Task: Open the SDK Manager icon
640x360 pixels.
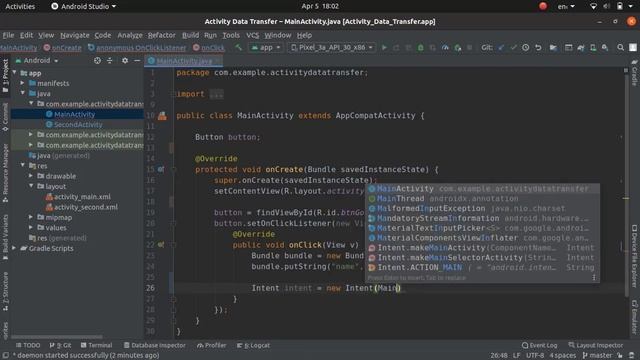Action: click(x=605, y=47)
